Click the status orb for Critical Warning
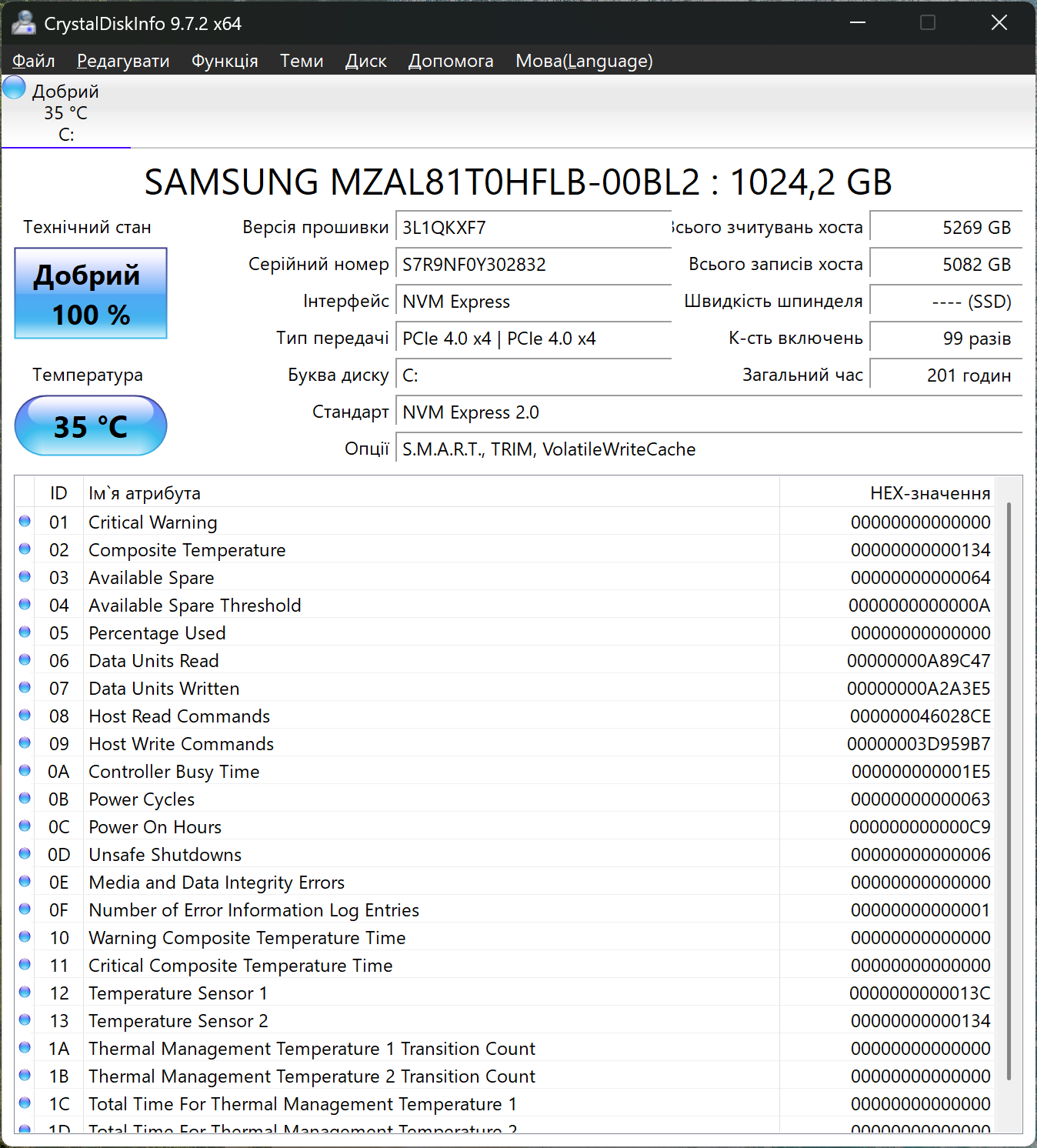The height and width of the screenshot is (1148, 1037). click(x=25, y=522)
